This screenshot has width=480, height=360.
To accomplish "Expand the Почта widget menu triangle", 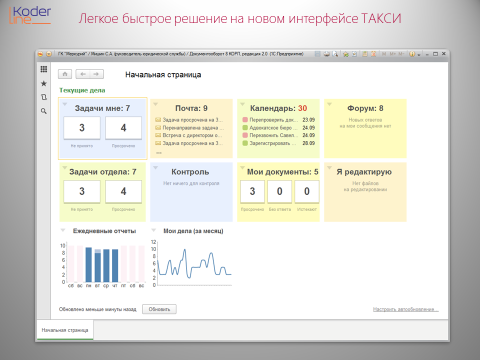I will [x=155, y=104].
